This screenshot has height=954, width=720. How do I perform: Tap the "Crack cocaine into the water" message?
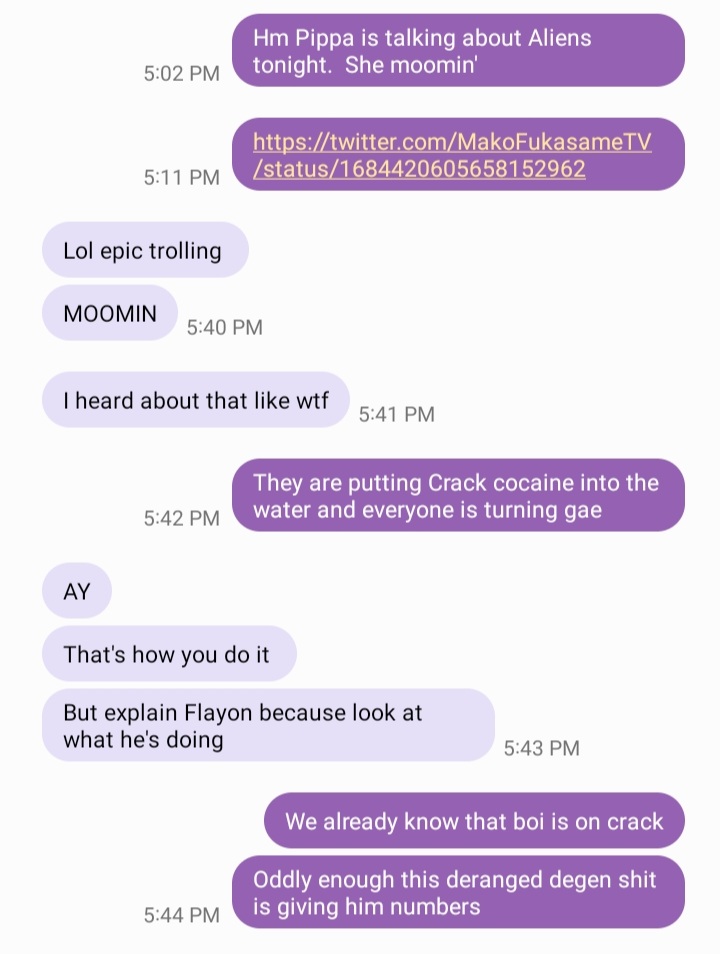tap(458, 495)
